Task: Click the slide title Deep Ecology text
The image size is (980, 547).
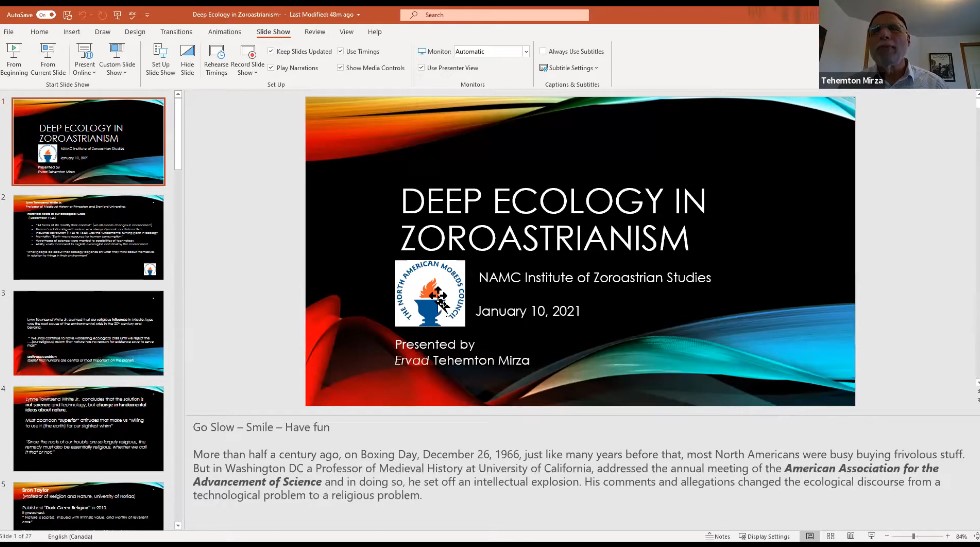Action: tap(553, 219)
